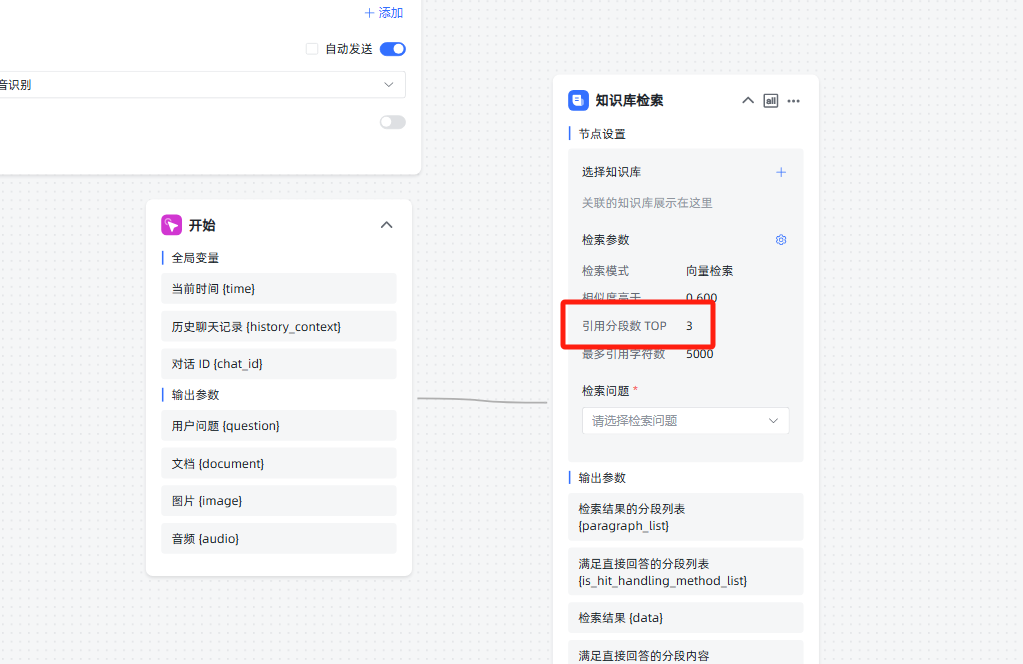The height and width of the screenshot is (664, 1023).
Task: Check the 自动发送 checkbox
Action: [x=312, y=49]
